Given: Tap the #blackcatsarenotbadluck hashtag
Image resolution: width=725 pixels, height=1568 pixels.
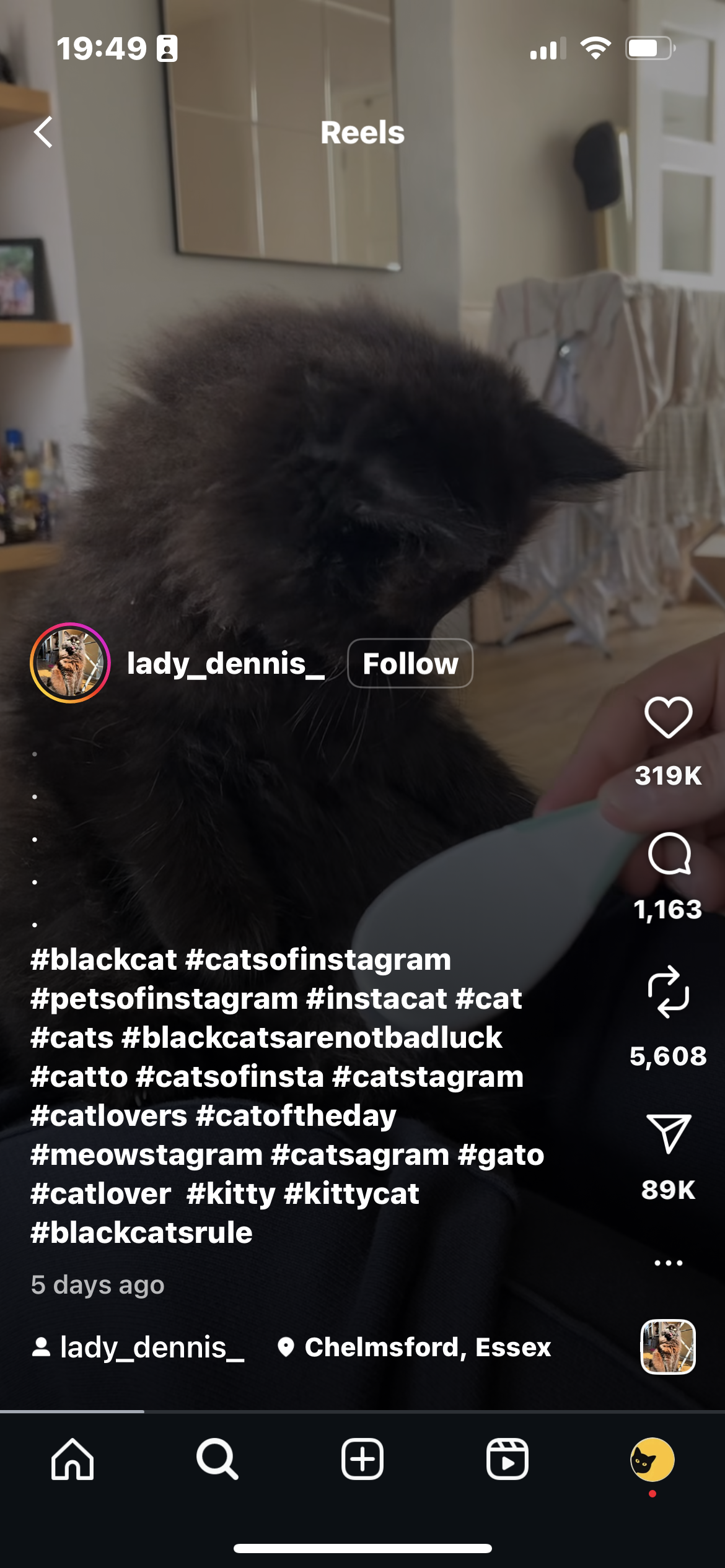Looking at the screenshot, I should [x=312, y=1037].
